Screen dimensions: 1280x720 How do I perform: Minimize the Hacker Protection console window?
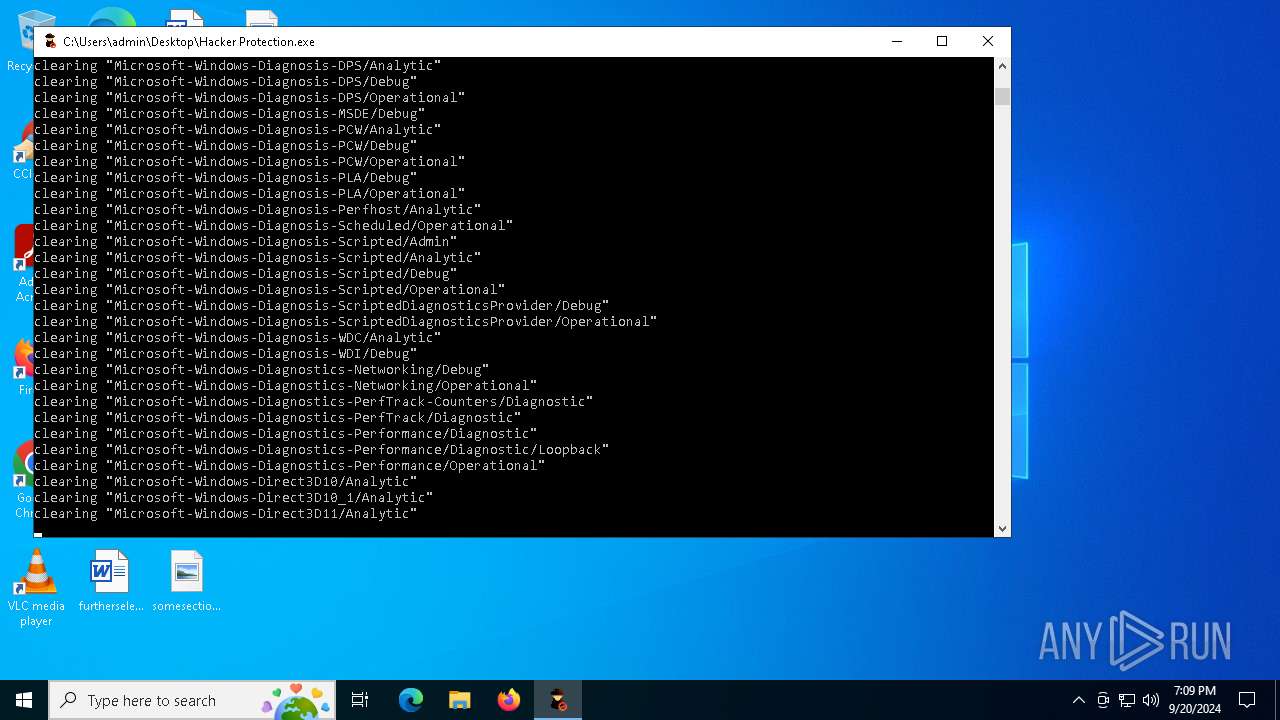896,41
